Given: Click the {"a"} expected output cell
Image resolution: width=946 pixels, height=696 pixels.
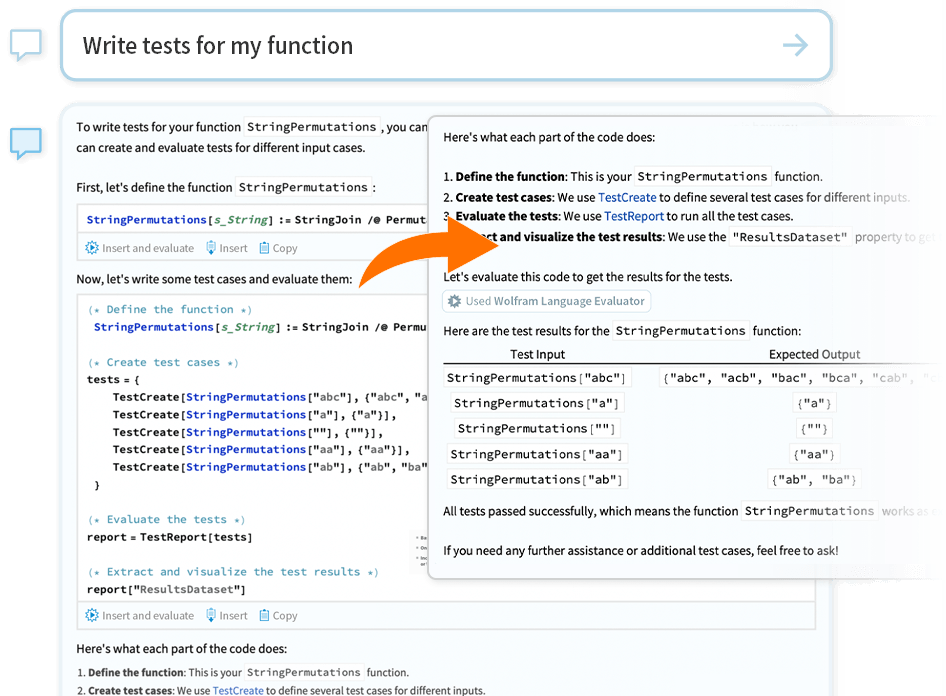Looking at the screenshot, I should pyautogui.click(x=814, y=403).
